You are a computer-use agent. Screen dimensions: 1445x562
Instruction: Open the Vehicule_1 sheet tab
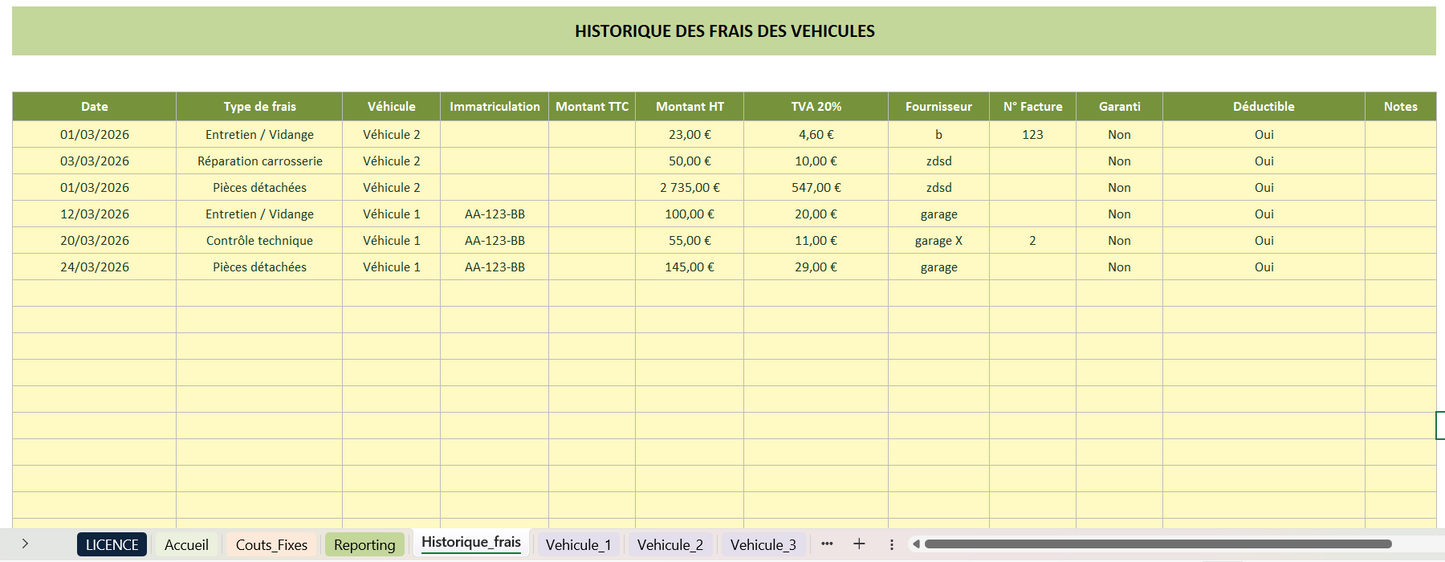pos(579,544)
